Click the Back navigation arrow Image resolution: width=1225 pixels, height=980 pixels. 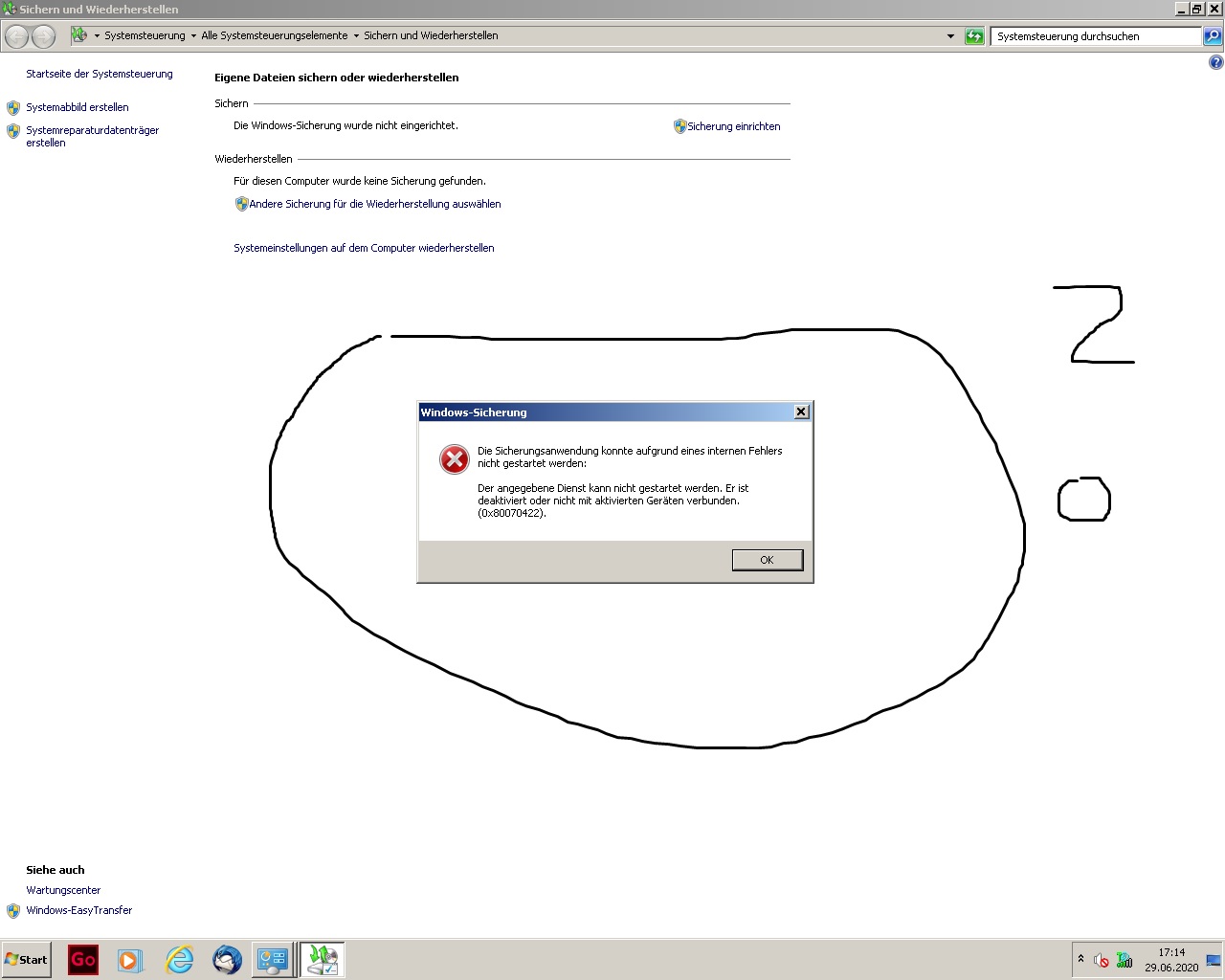17,36
